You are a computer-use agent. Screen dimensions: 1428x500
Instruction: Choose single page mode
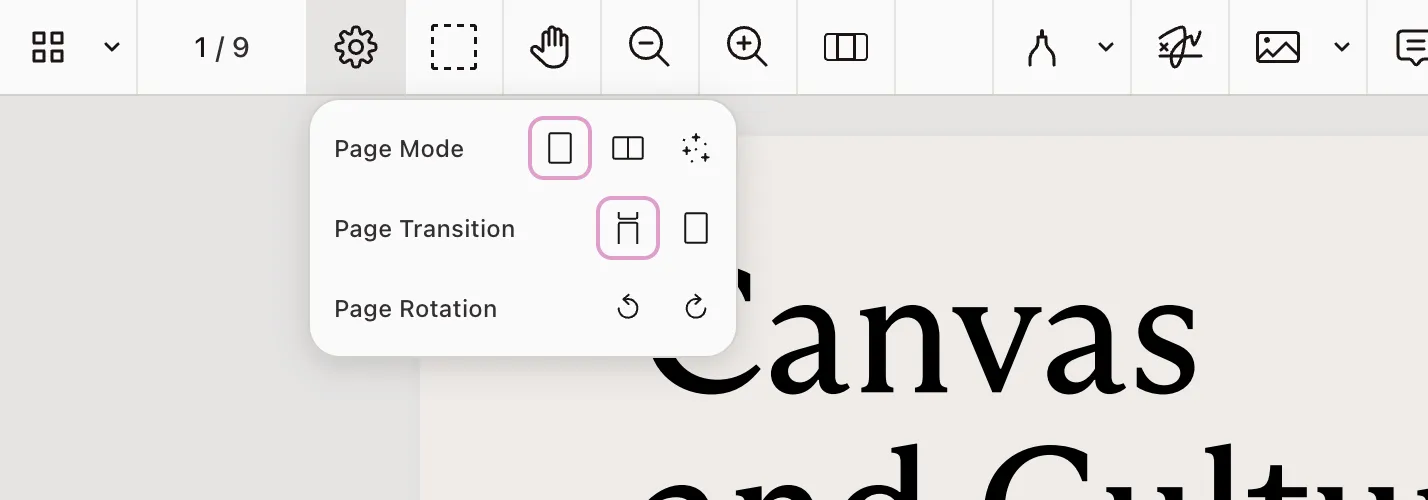560,148
